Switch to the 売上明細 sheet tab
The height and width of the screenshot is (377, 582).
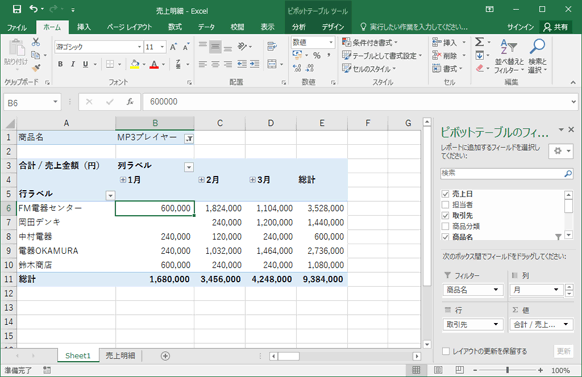120,355
